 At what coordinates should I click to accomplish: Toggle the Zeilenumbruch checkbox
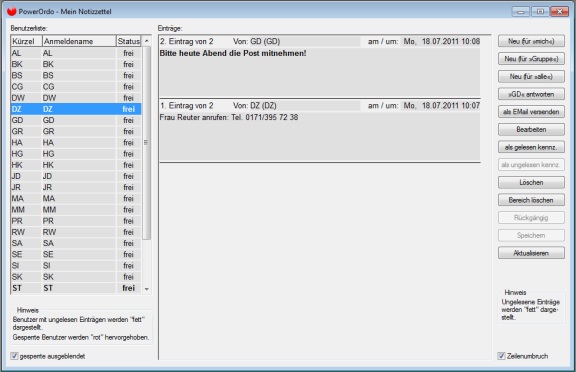(x=501, y=356)
